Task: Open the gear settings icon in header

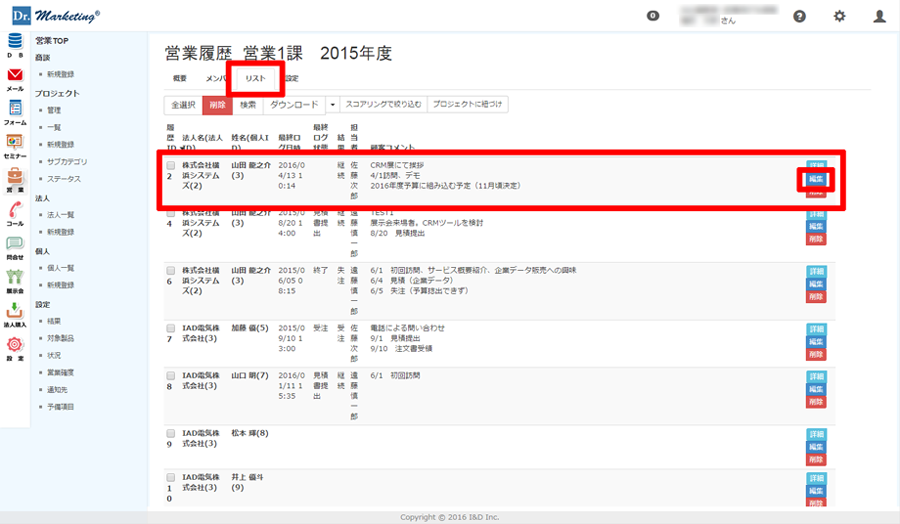Action: click(x=839, y=16)
